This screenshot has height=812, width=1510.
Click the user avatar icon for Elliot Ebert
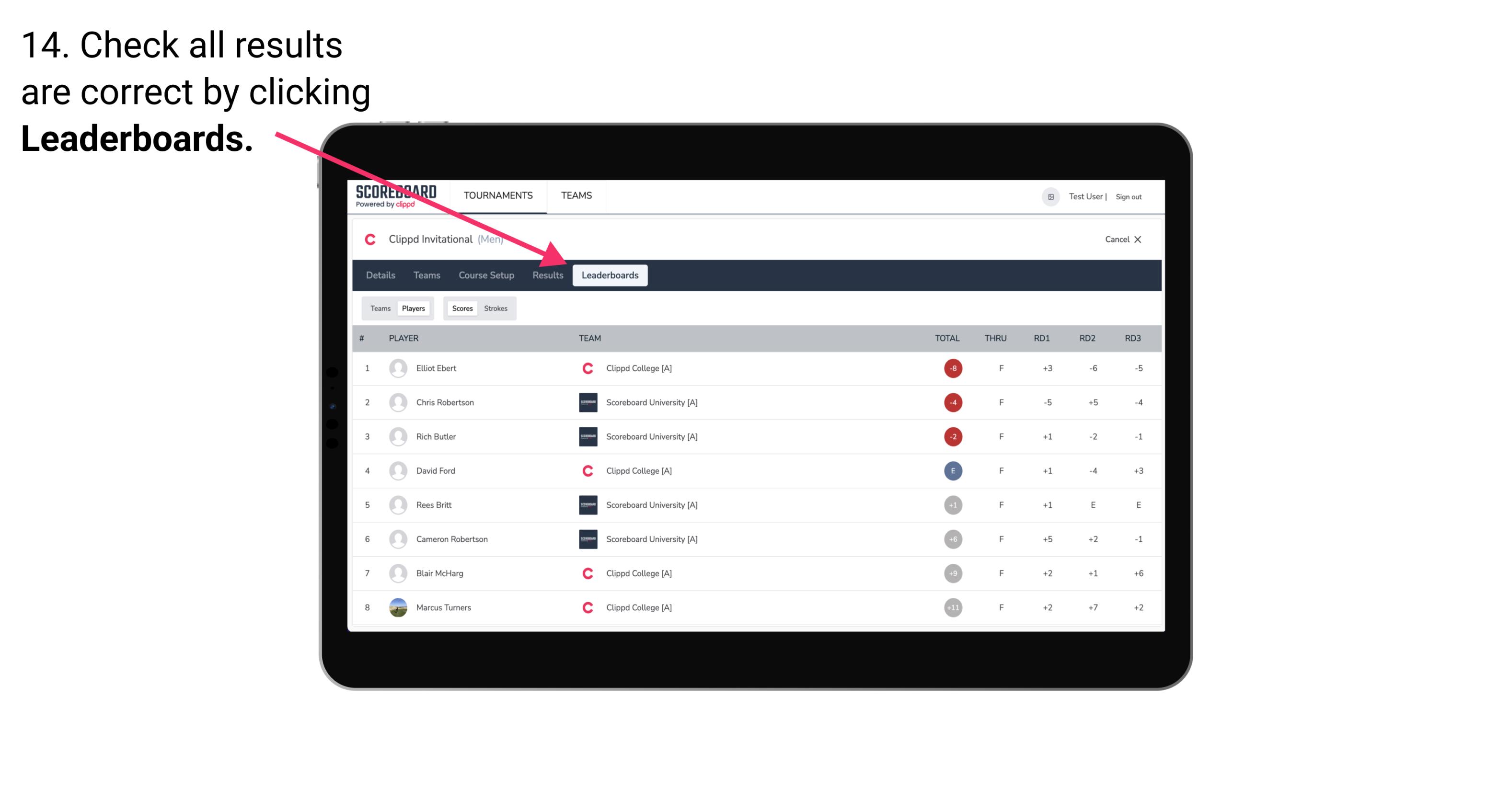click(x=397, y=368)
